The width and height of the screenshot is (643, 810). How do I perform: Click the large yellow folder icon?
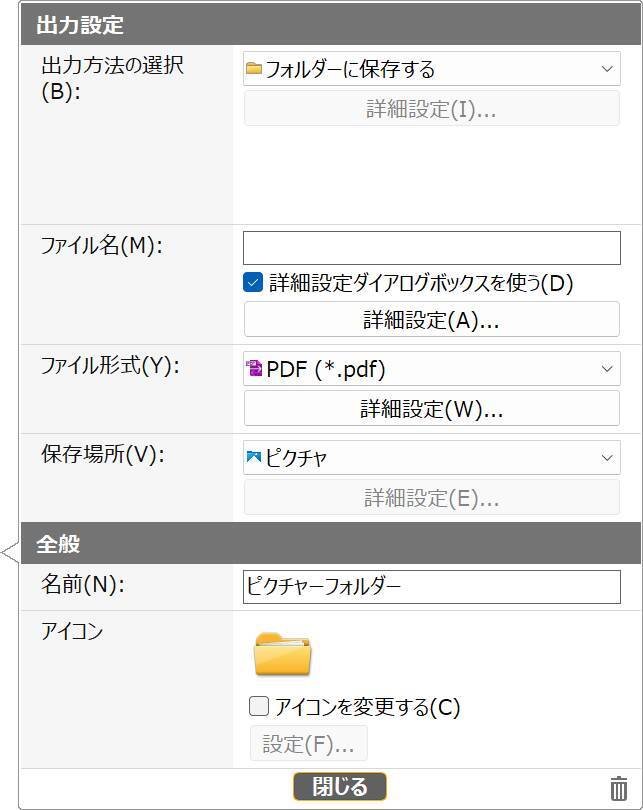(282, 655)
